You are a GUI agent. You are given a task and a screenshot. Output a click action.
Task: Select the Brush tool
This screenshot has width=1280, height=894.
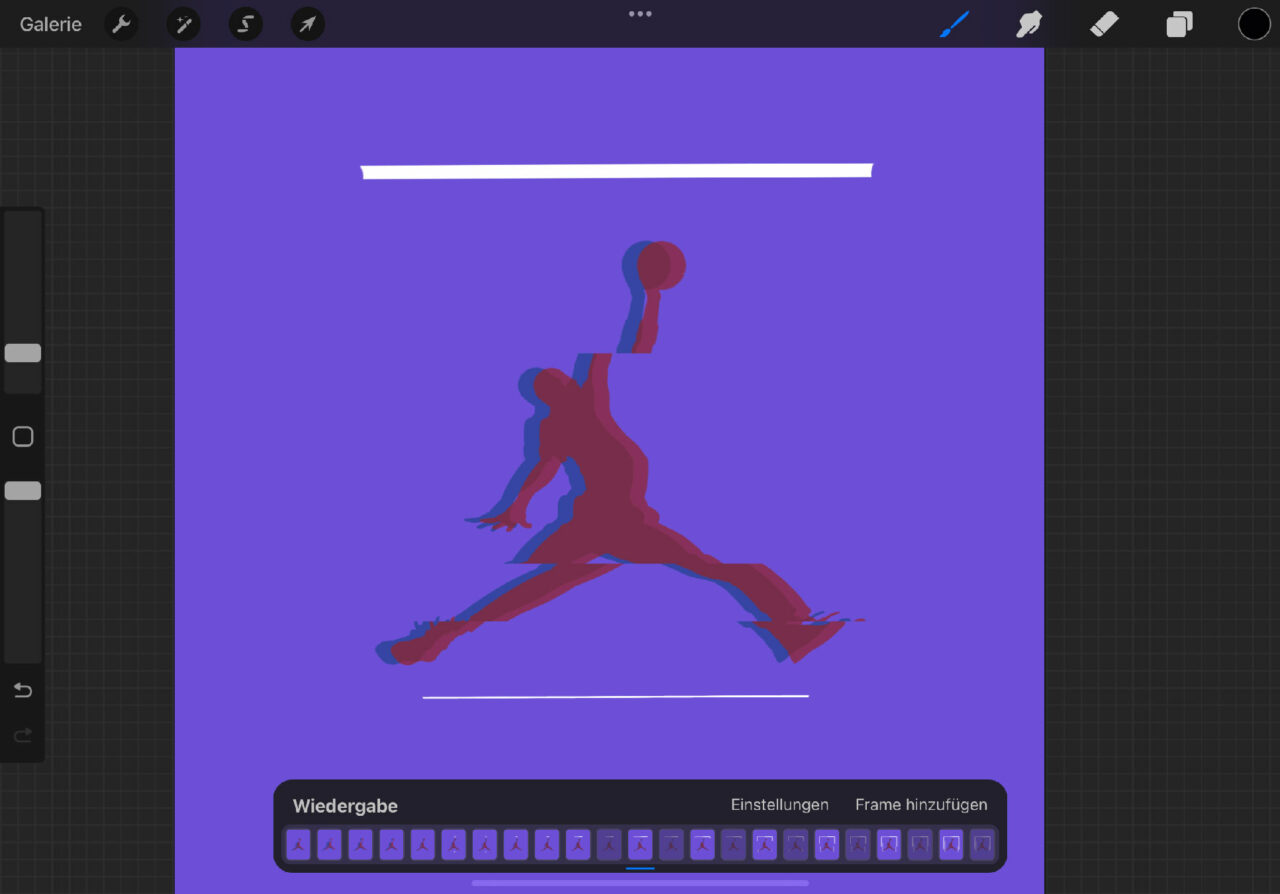pos(954,24)
